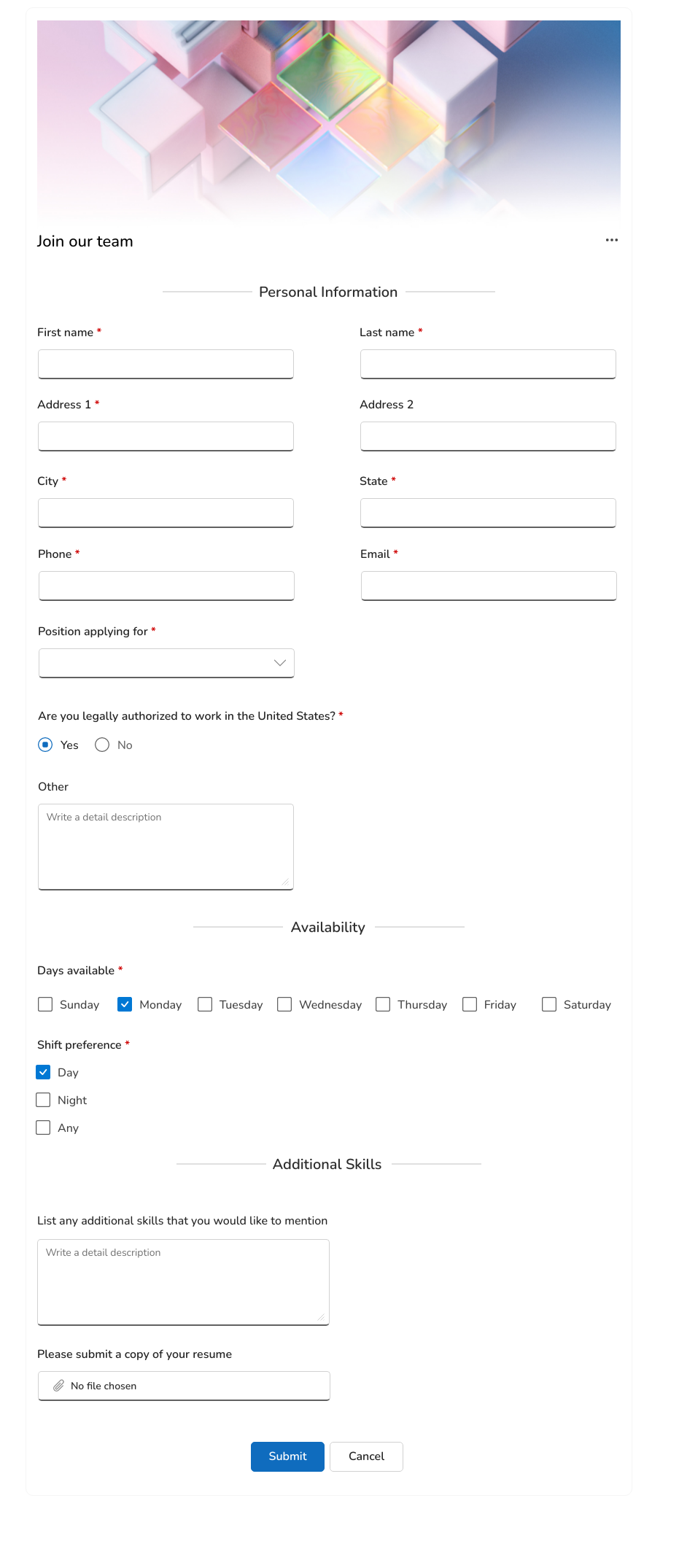Image resolution: width=679 pixels, height=1568 pixels.
Task: Click the Submit button
Action: [287, 1456]
